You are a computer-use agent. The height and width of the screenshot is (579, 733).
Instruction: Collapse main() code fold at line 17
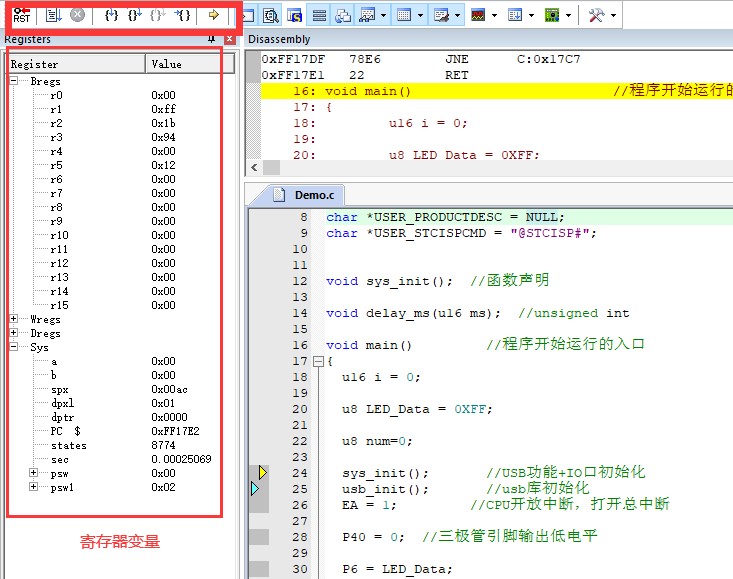point(318,361)
